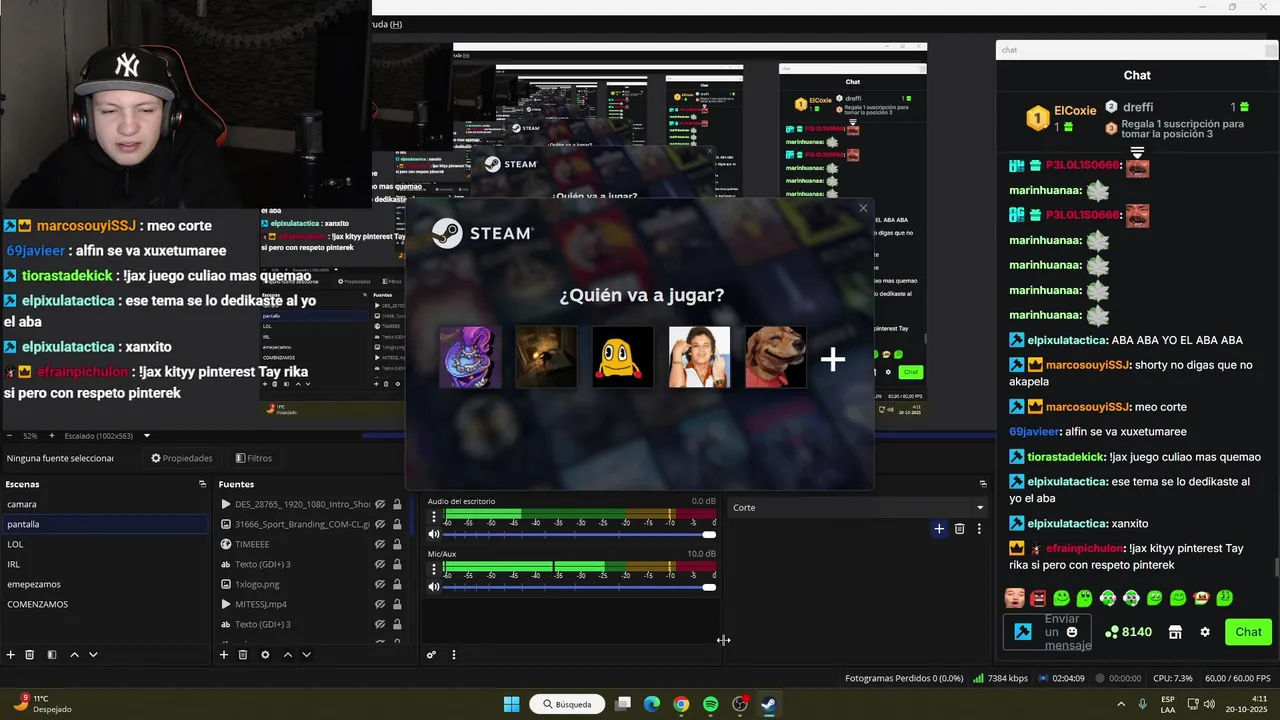Switch to the IRL scene
Viewport: 1280px width, 720px height.
104,564
